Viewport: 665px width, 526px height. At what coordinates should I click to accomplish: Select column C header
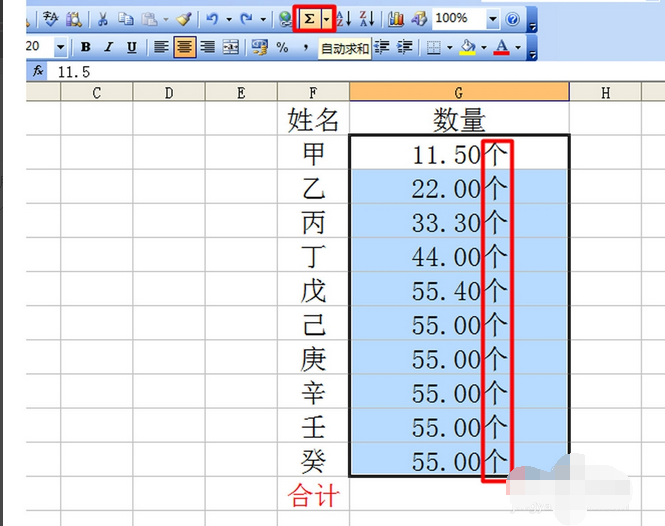(x=97, y=92)
